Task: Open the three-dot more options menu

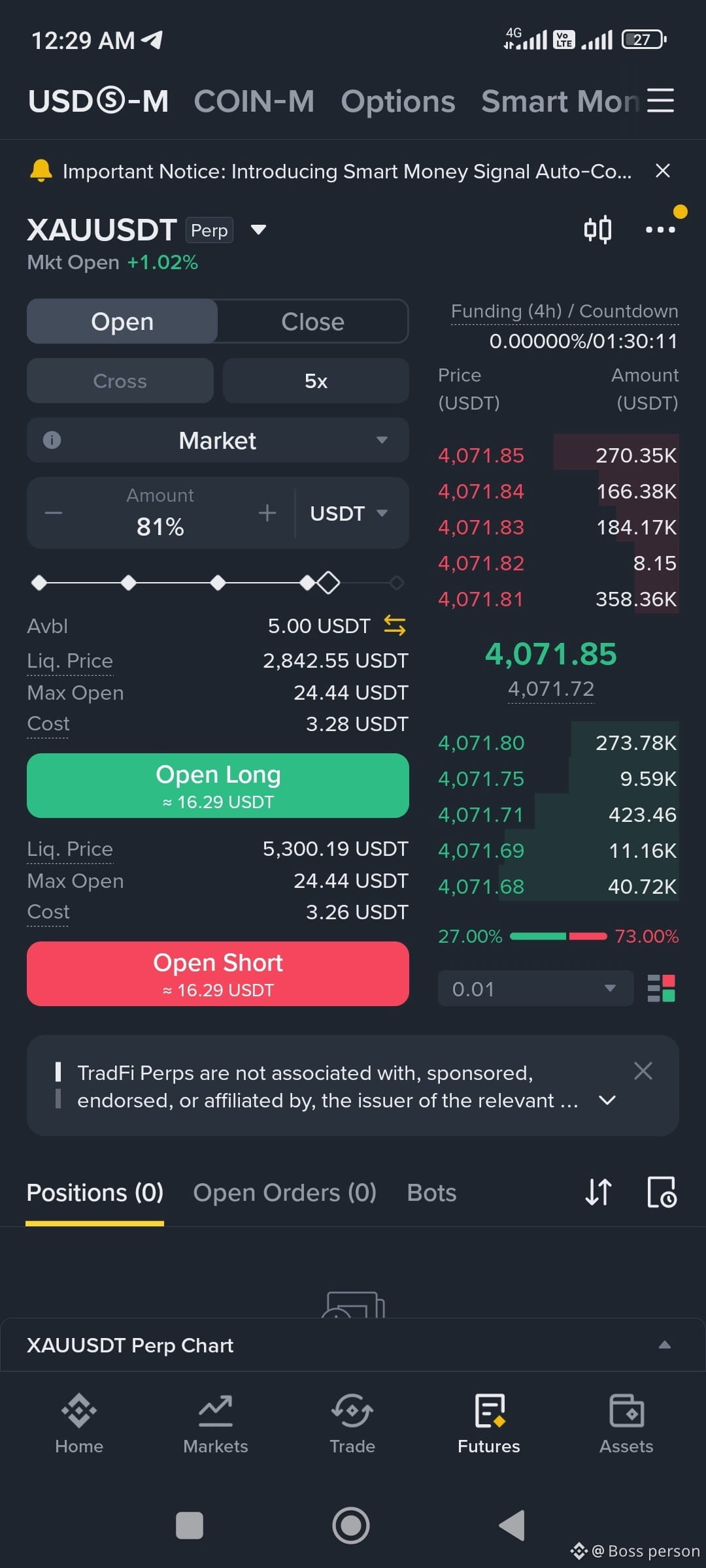Action: (x=660, y=229)
